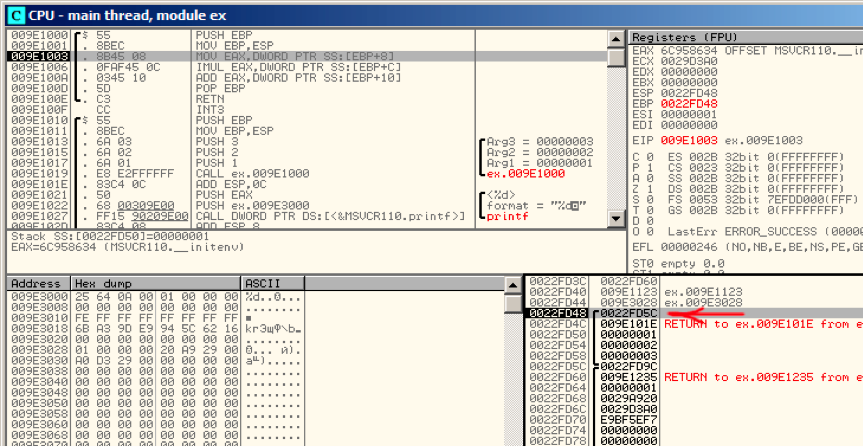866x447 pixels.
Task: Select CALL DWORD PTR DS:[<&MSVCR110.printf>] instruction
Action: pyautogui.click(x=331, y=216)
